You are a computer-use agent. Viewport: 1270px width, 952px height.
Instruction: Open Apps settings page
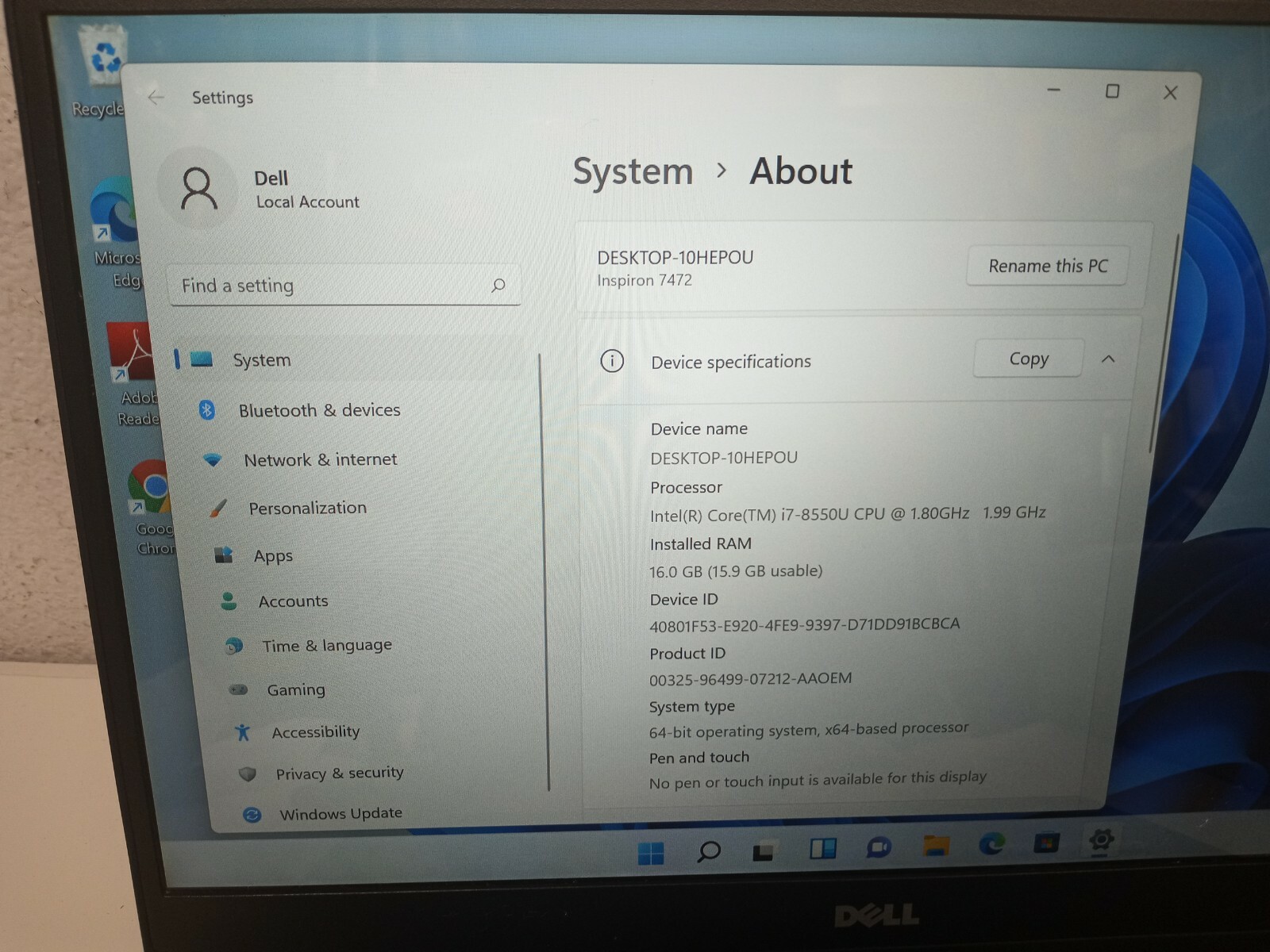tap(273, 556)
